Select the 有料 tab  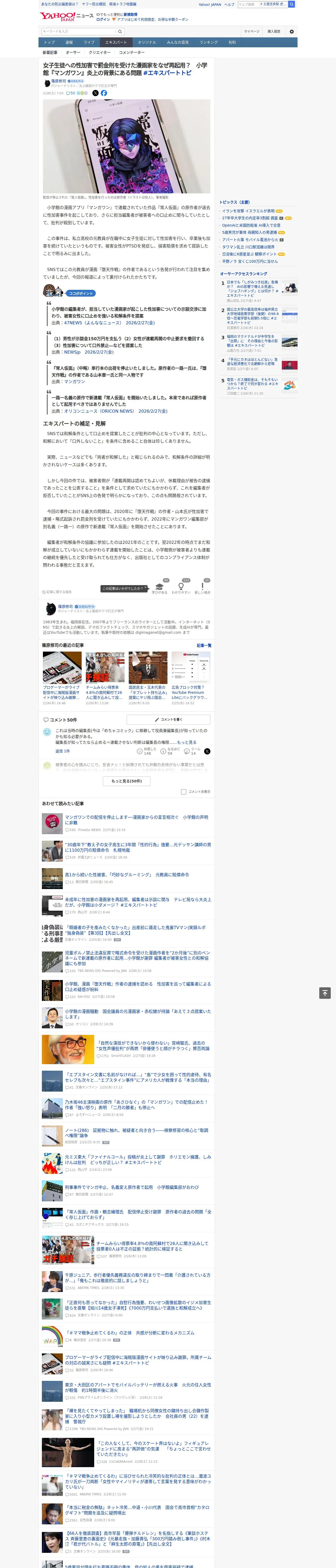click(232, 43)
